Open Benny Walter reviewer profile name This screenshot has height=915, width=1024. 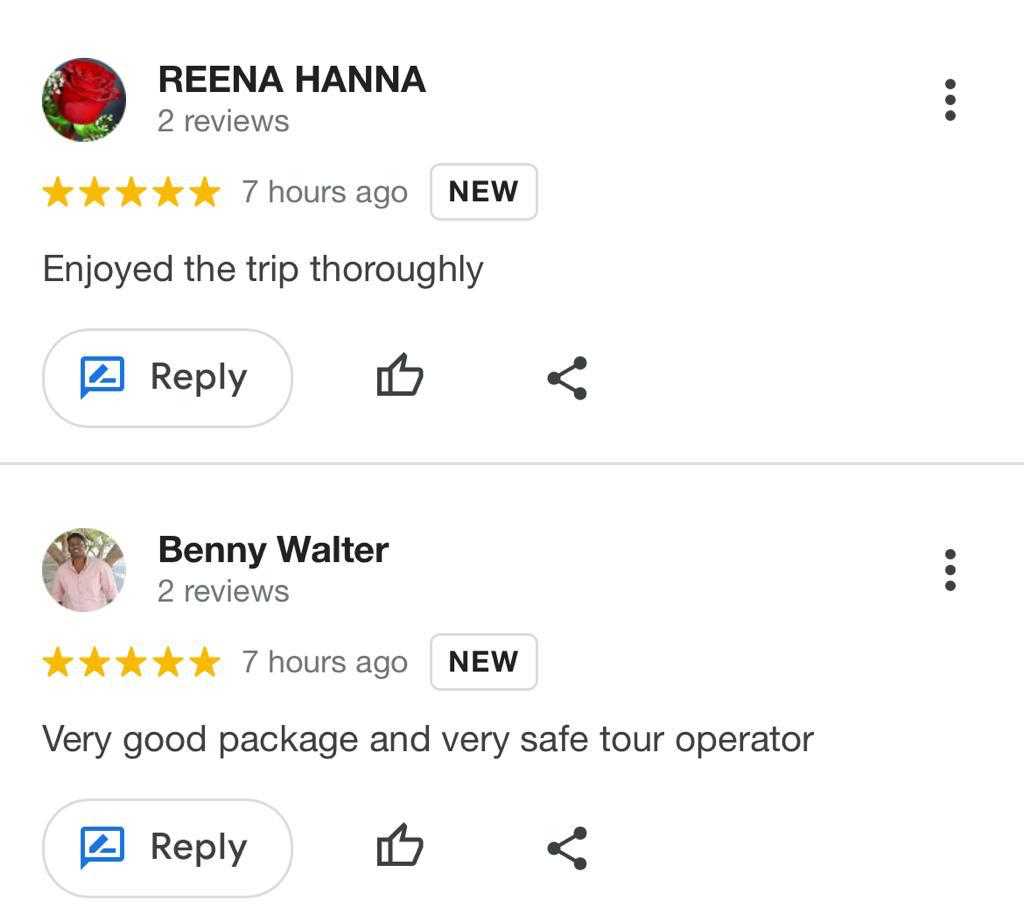[x=273, y=550]
